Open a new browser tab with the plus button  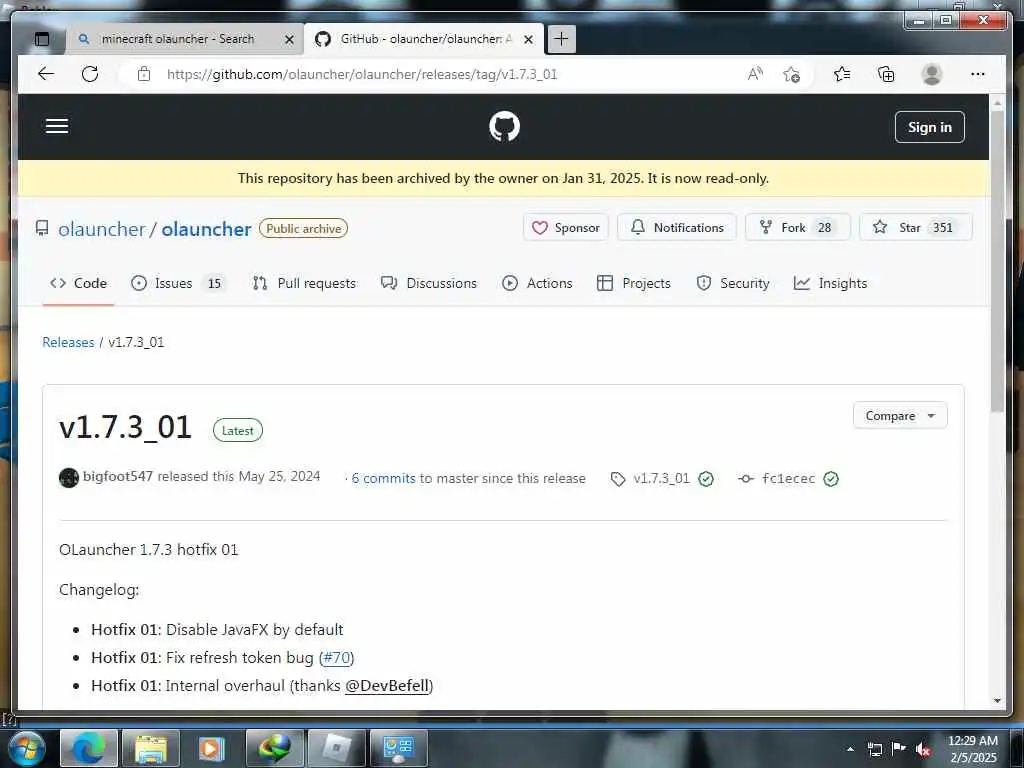tap(561, 39)
